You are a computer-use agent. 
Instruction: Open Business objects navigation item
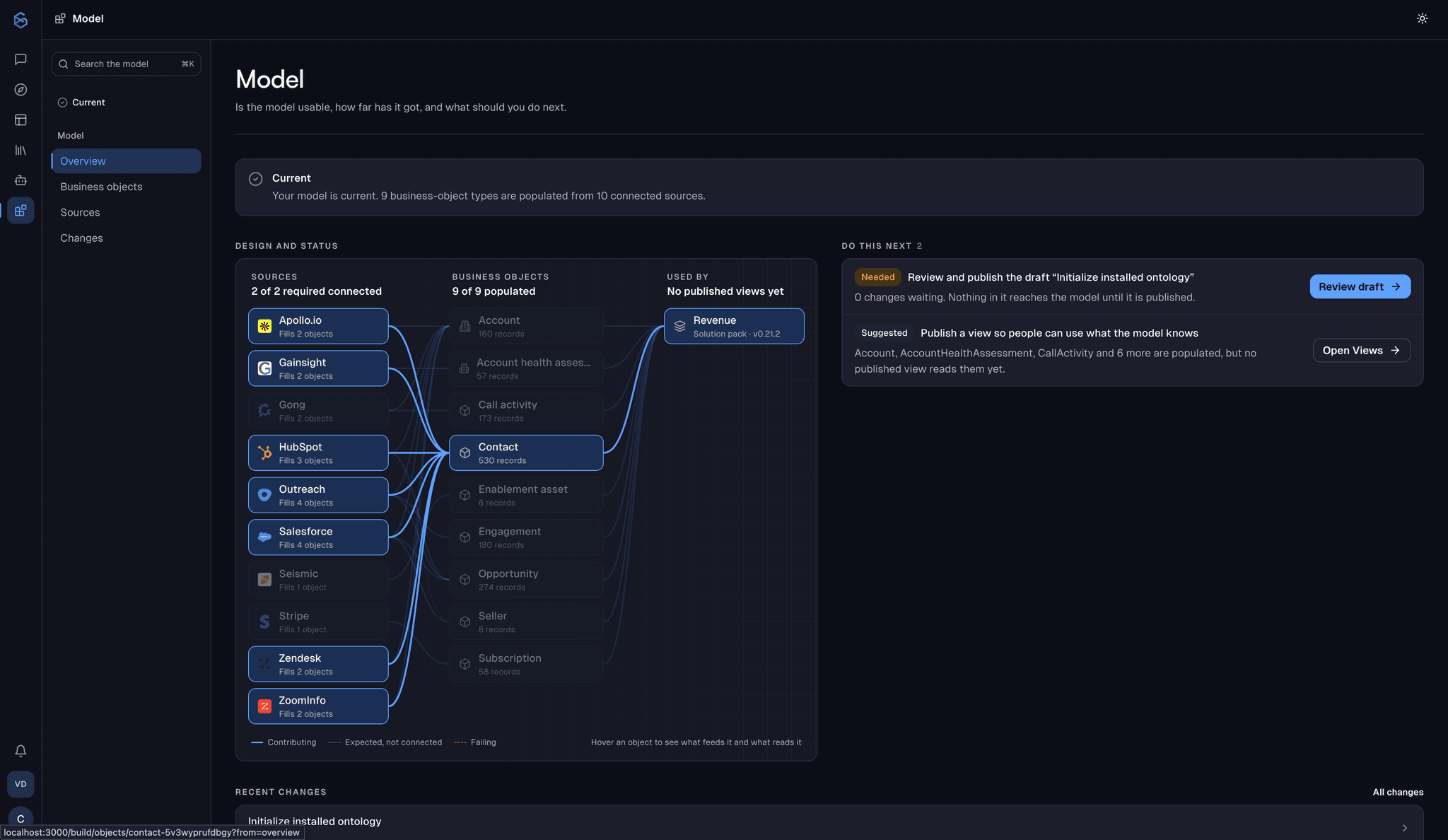point(126,187)
